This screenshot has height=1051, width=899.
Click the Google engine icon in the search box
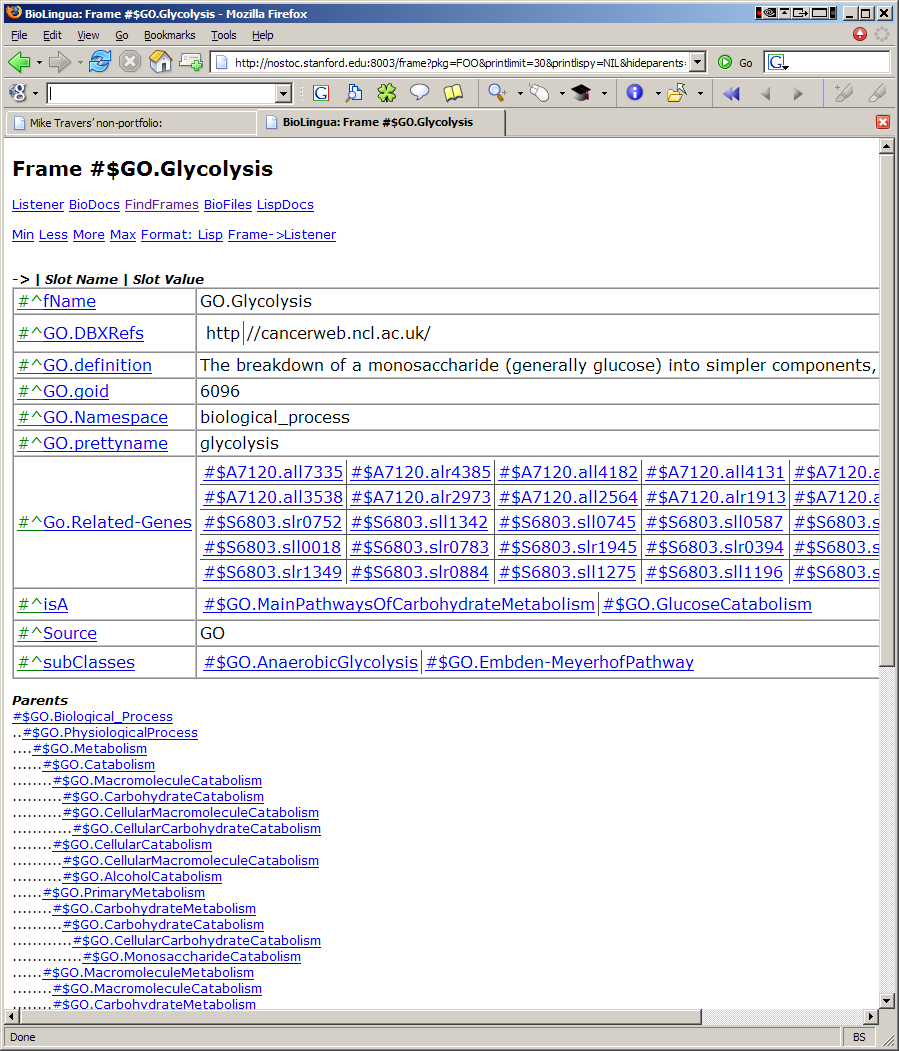776,62
